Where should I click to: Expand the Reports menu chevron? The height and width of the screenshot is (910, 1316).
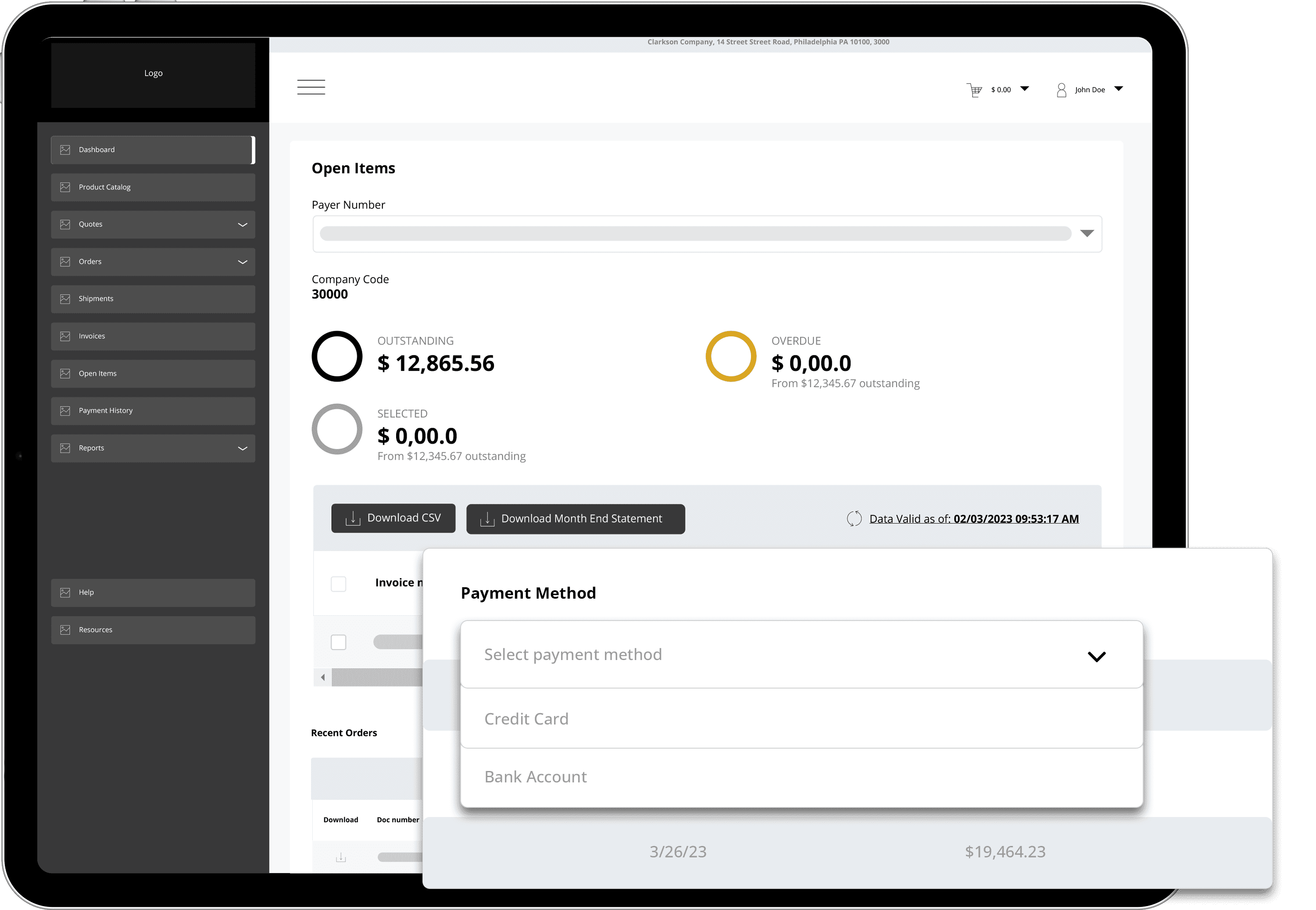coord(242,448)
